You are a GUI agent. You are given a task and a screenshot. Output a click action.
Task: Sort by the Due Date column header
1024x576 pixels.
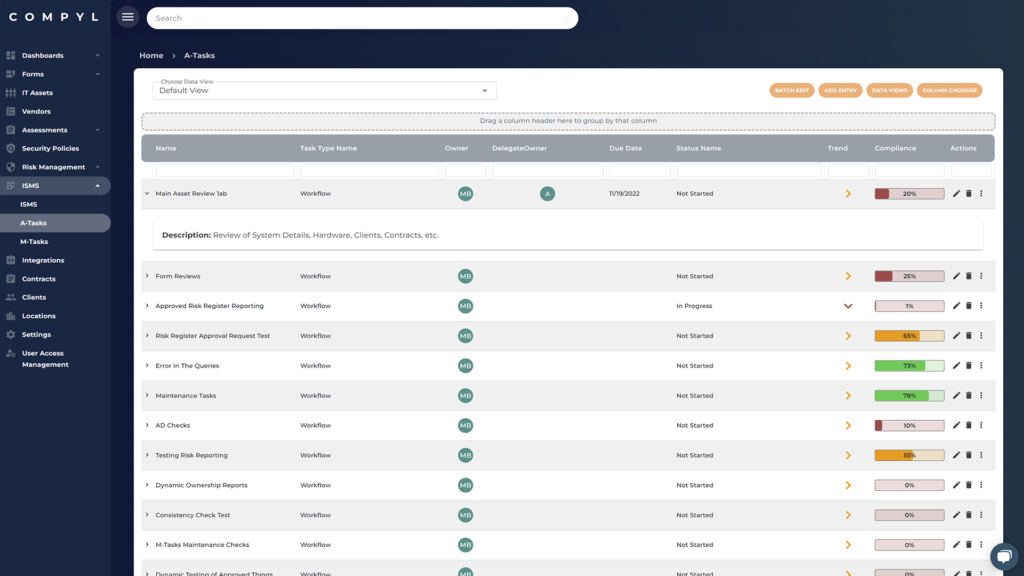[625, 148]
